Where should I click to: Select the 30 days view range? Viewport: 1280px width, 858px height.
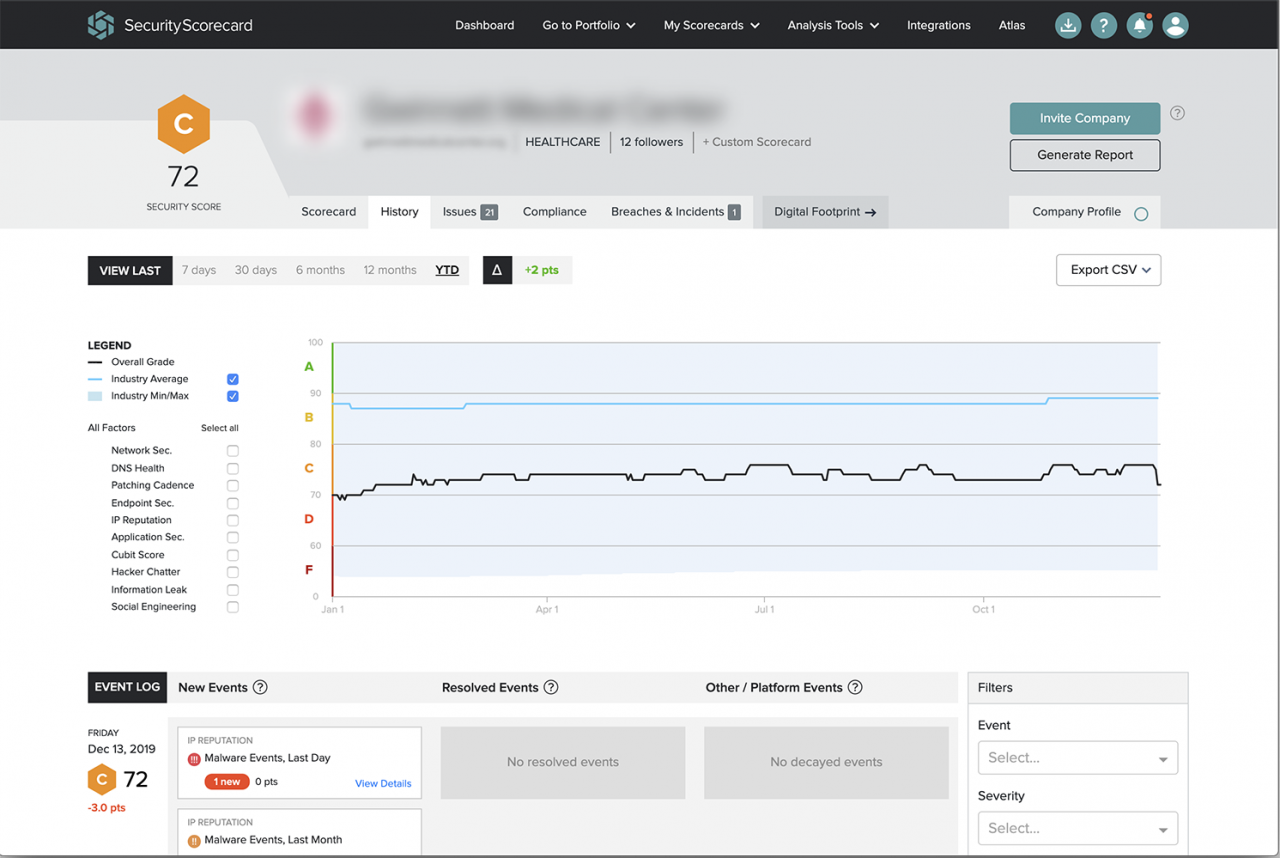pos(256,270)
